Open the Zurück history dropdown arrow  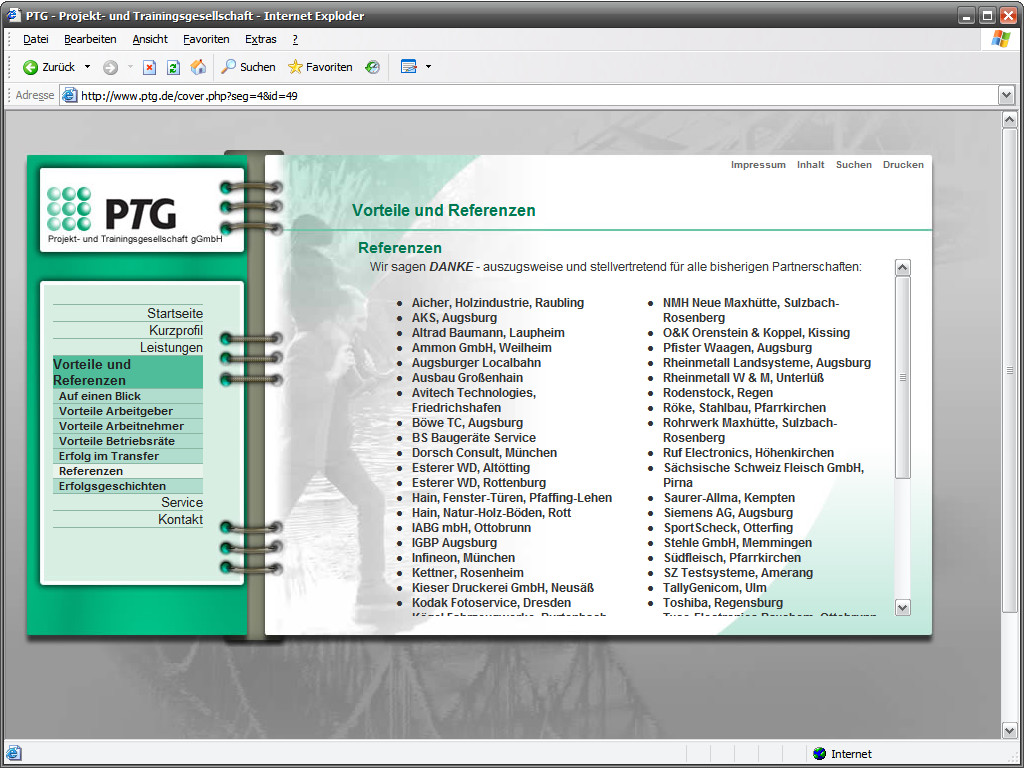(88, 67)
